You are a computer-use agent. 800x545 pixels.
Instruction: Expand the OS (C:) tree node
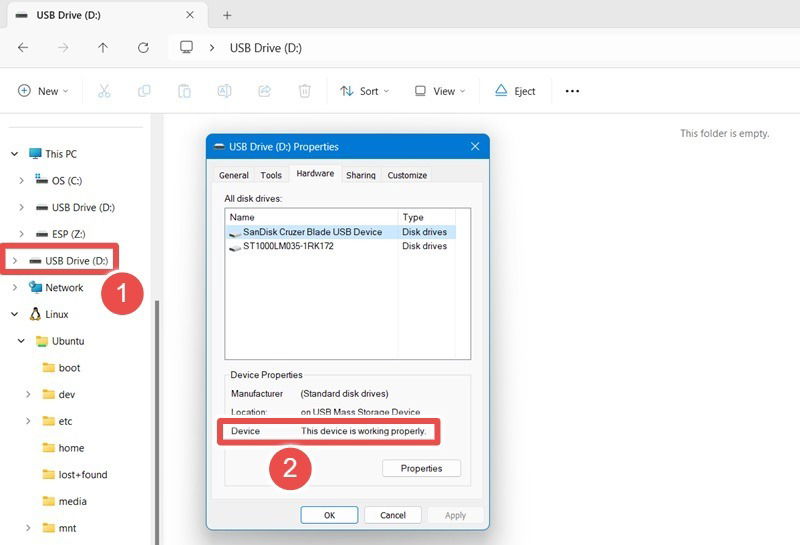pyautogui.click(x=22, y=181)
